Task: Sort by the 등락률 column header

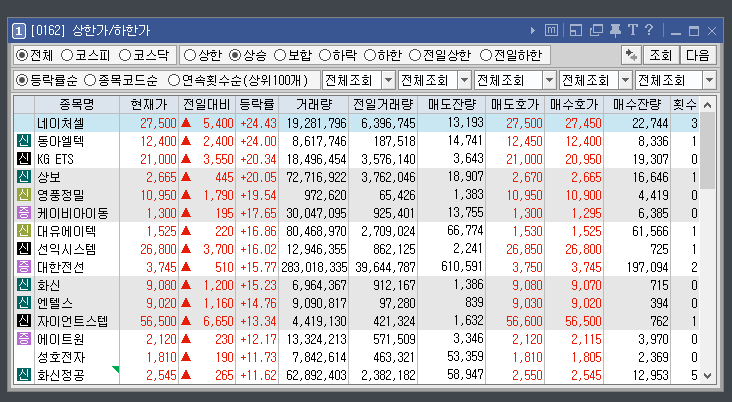Action: coord(257,105)
